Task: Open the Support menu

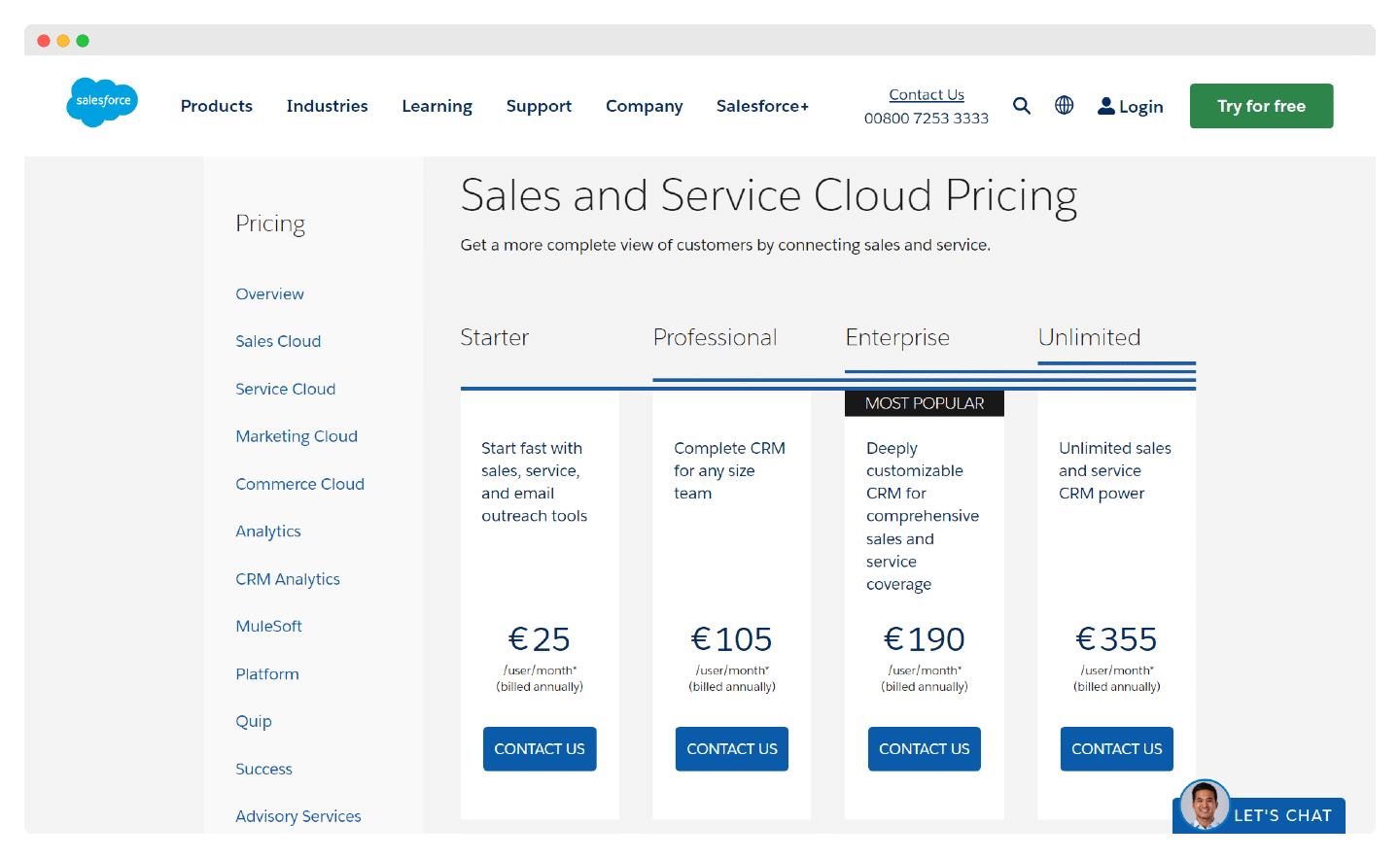Action: click(x=539, y=106)
